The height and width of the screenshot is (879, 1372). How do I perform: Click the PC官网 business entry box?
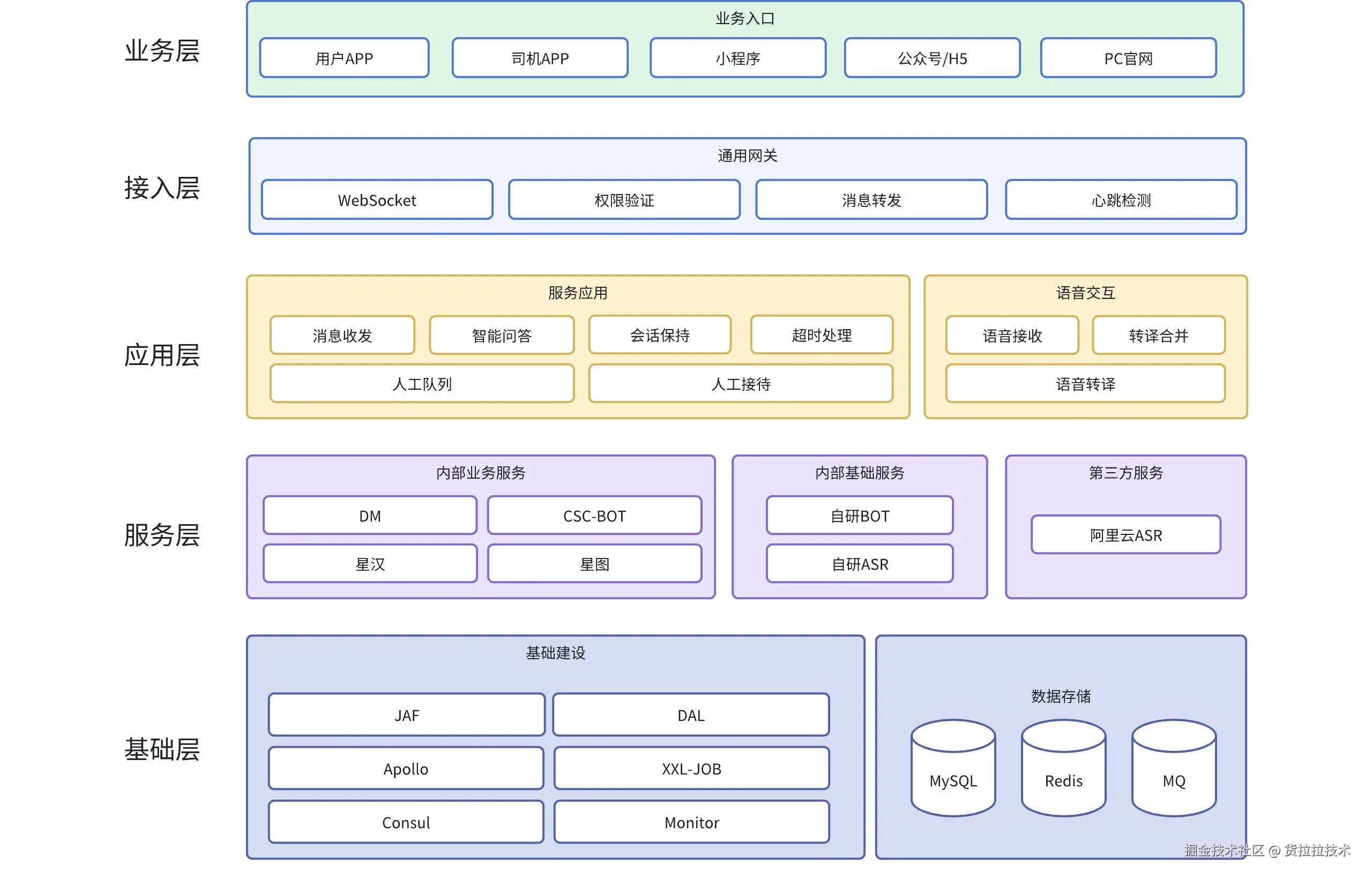tap(1128, 58)
